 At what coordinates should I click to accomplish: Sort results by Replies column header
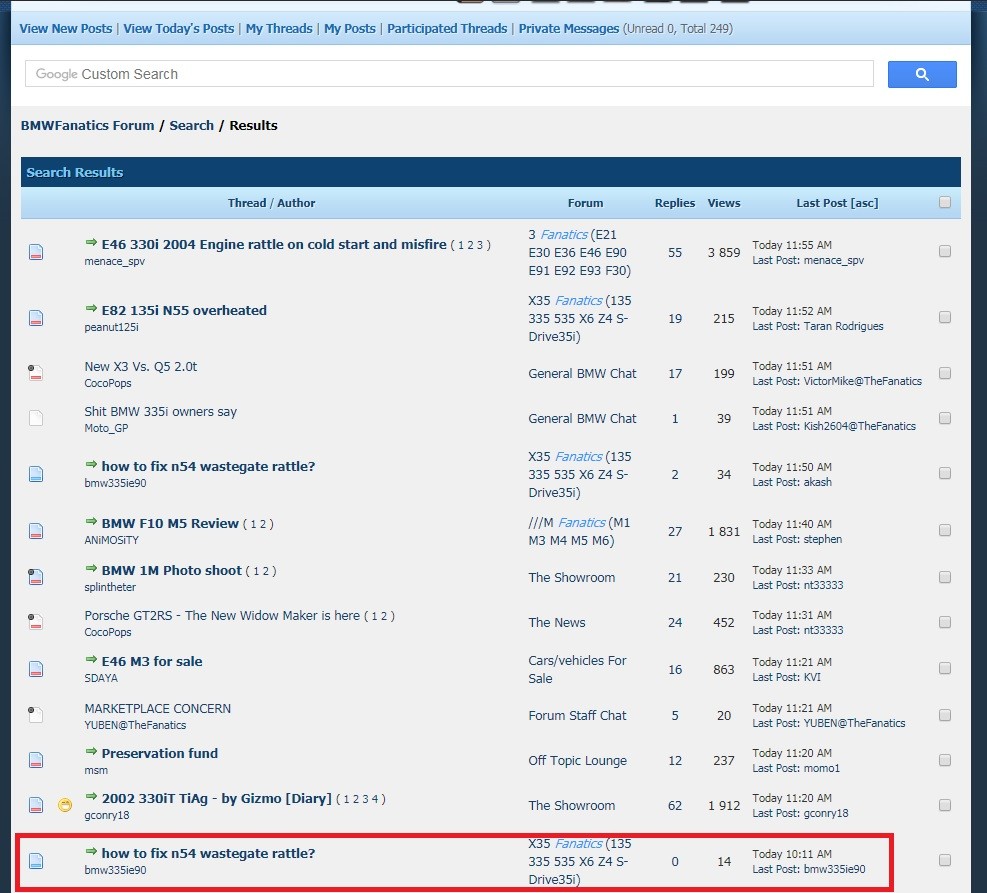pyautogui.click(x=675, y=203)
